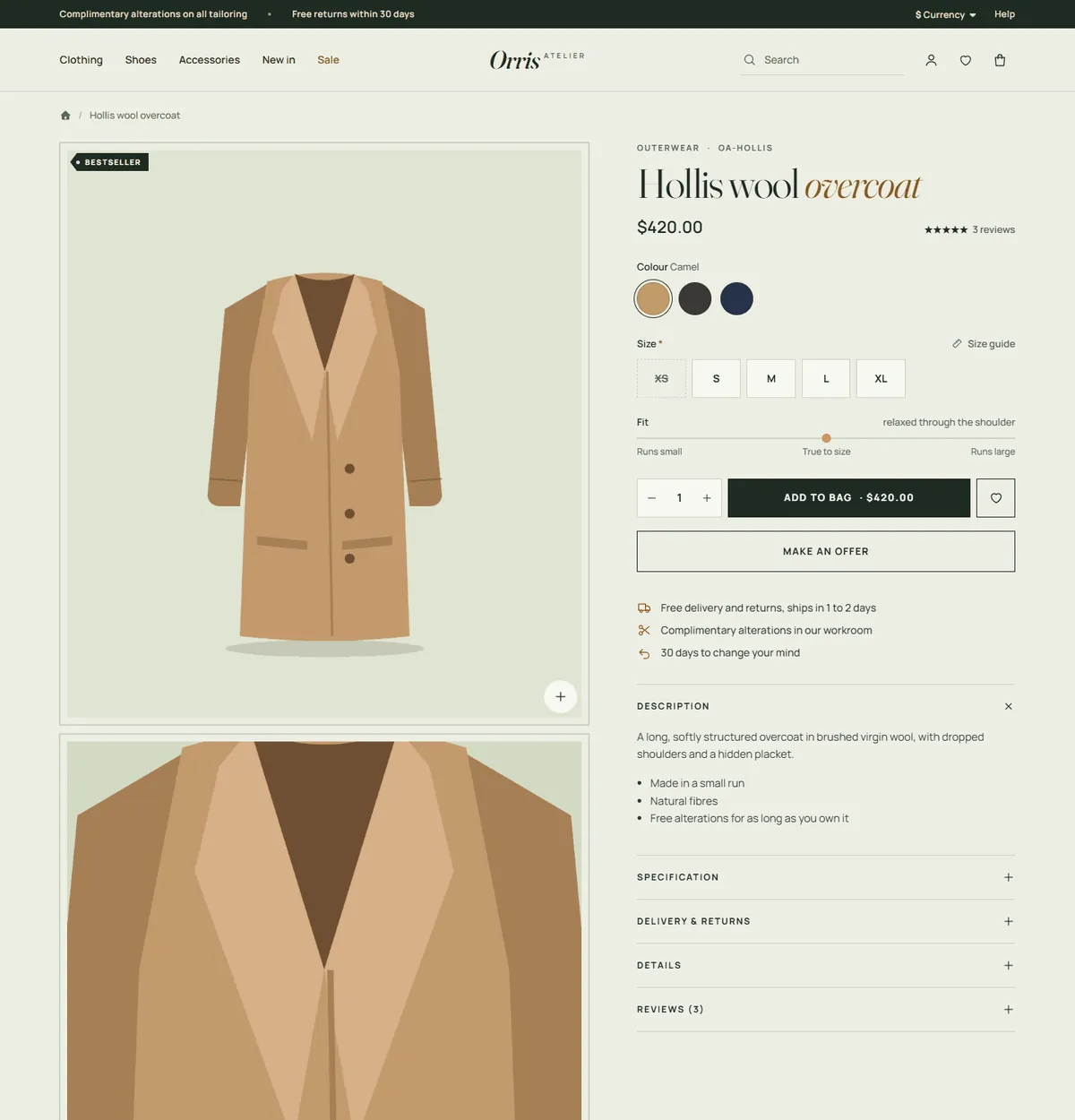Image resolution: width=1075 pixels, height=1120 pixels.
Task: Open the wishlist heart icon in header
Action: (966, 60)
